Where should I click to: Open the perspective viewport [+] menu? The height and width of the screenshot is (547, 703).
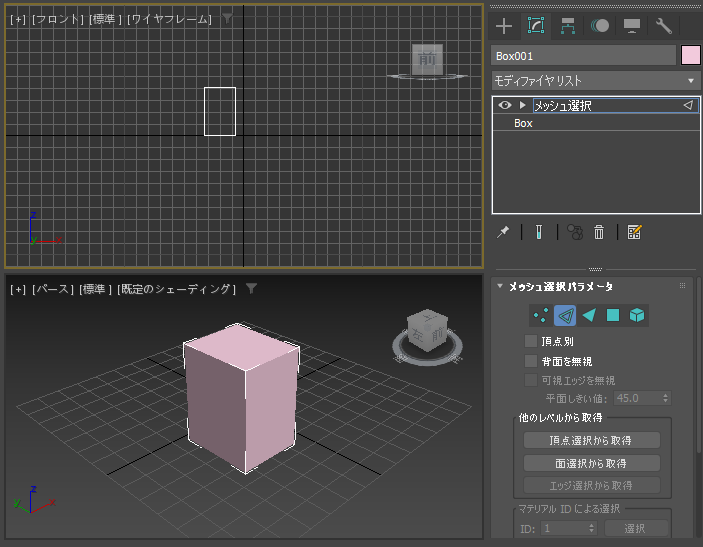17,289
